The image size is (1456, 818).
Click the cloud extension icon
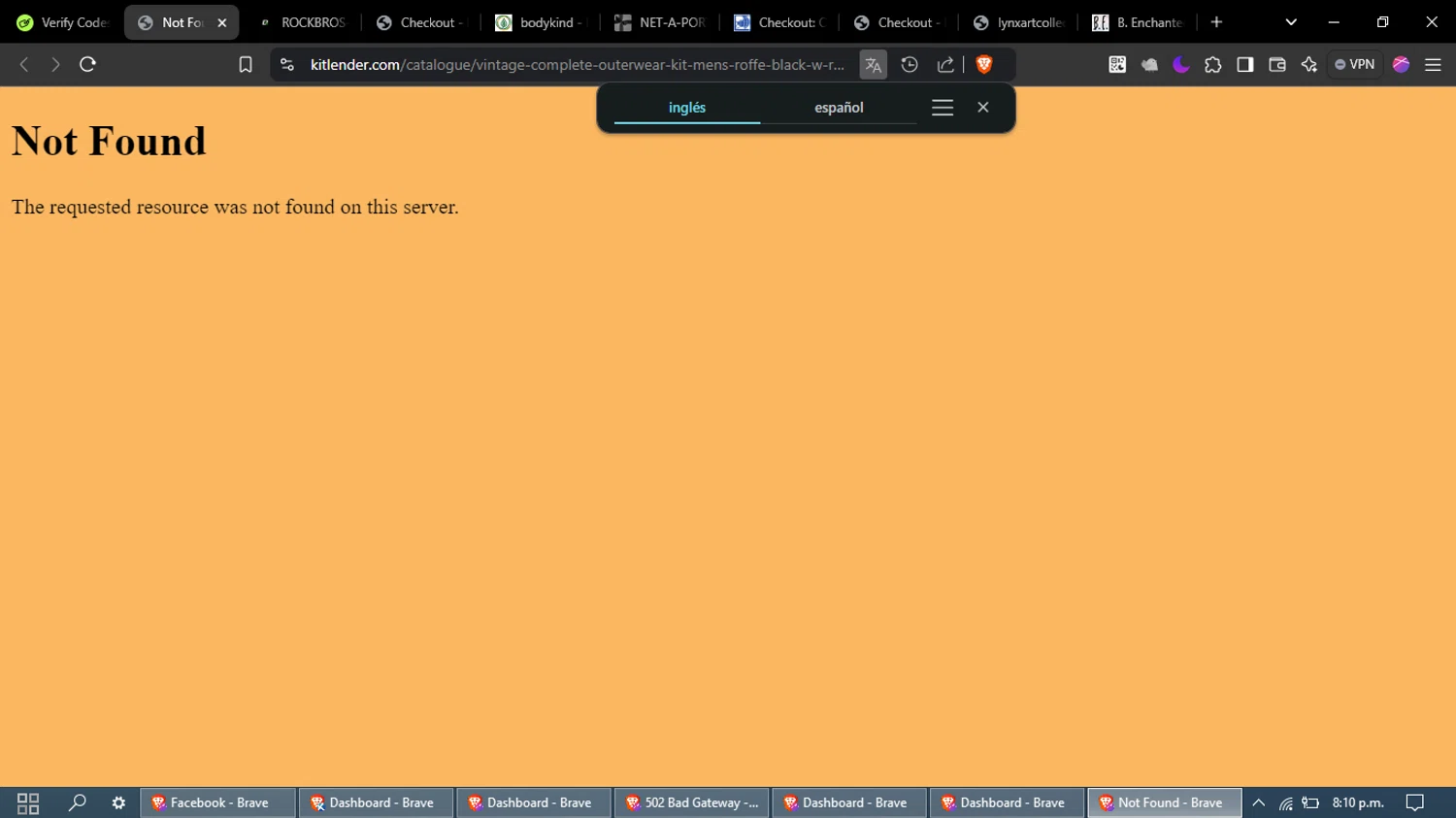[1149, 64]
